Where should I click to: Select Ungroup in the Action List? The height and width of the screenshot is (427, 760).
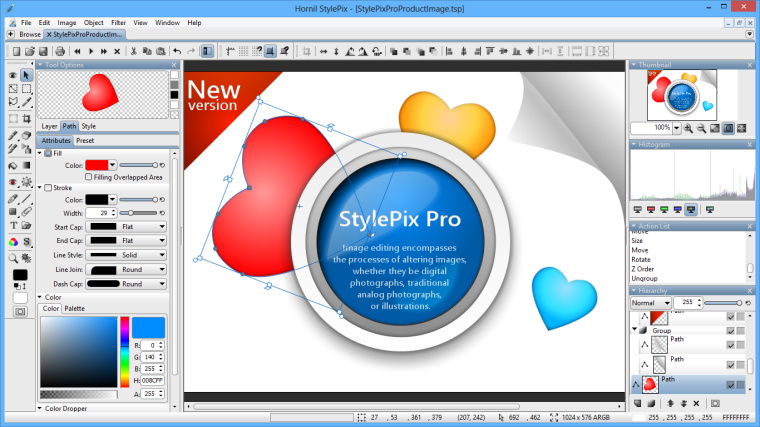644,279
